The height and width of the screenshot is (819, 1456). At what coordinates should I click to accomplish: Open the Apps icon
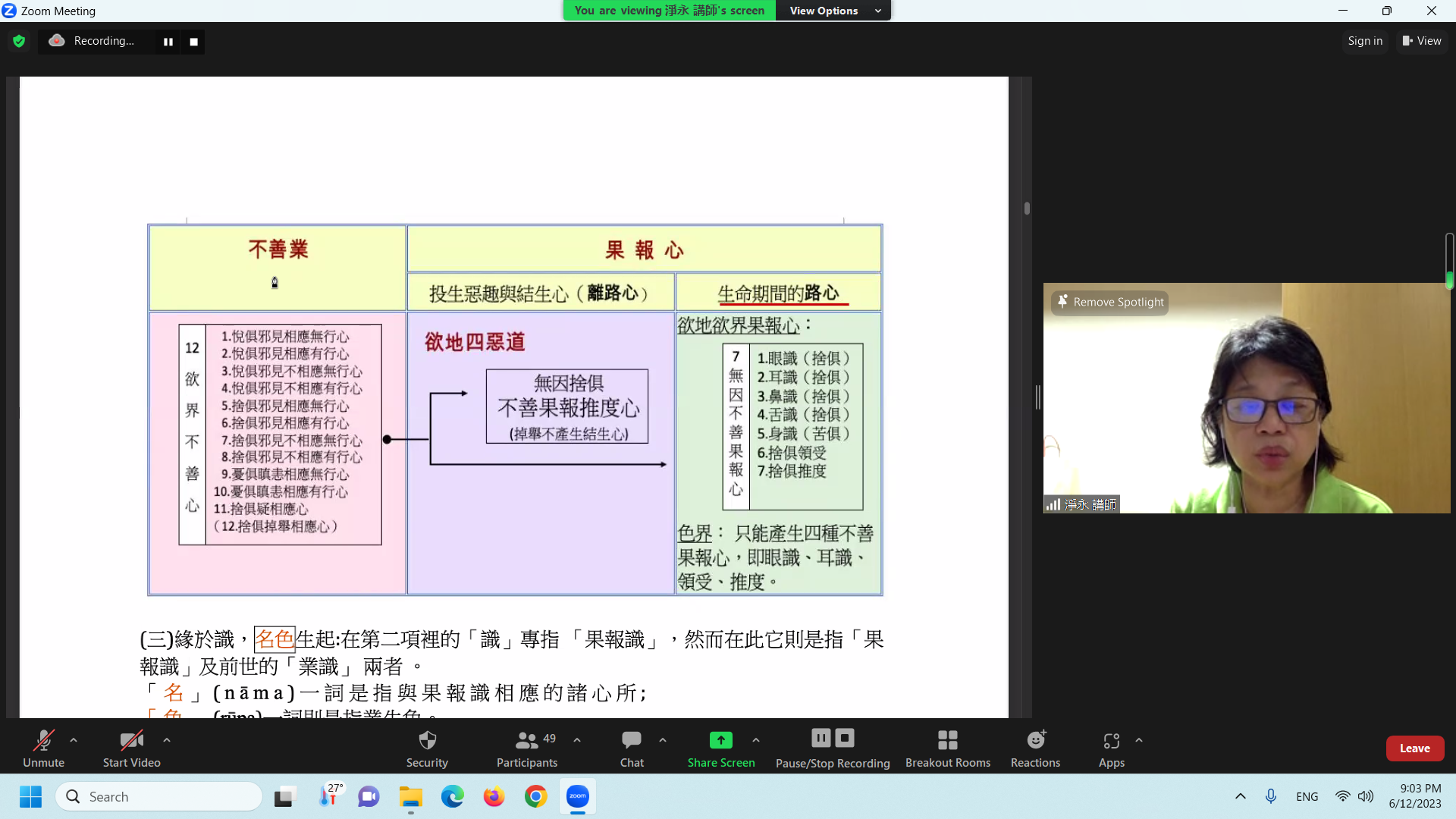pos(1111,740)
